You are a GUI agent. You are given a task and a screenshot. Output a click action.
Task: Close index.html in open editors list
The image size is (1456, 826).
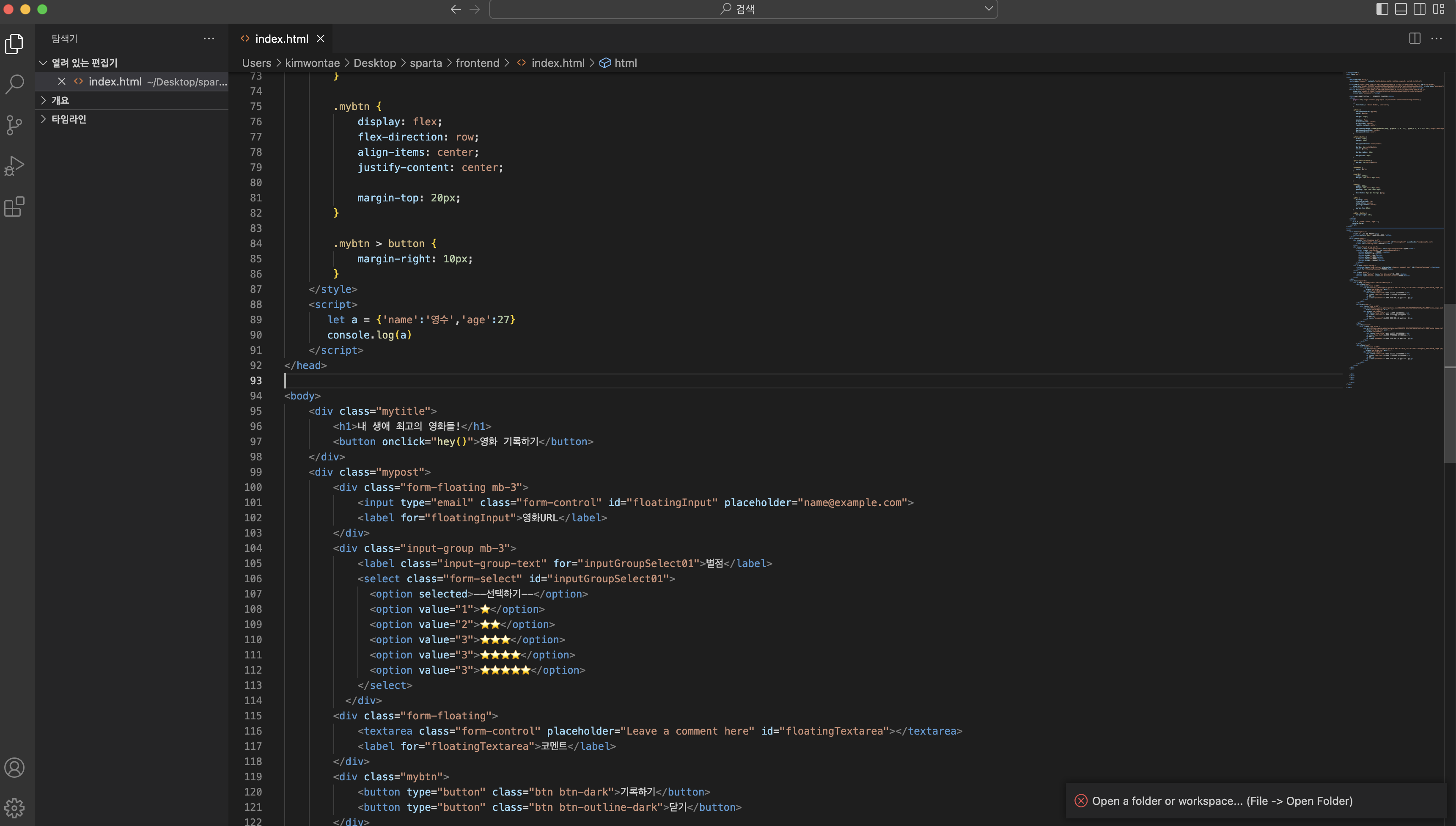pyautogui.click(x=62, y=82)
